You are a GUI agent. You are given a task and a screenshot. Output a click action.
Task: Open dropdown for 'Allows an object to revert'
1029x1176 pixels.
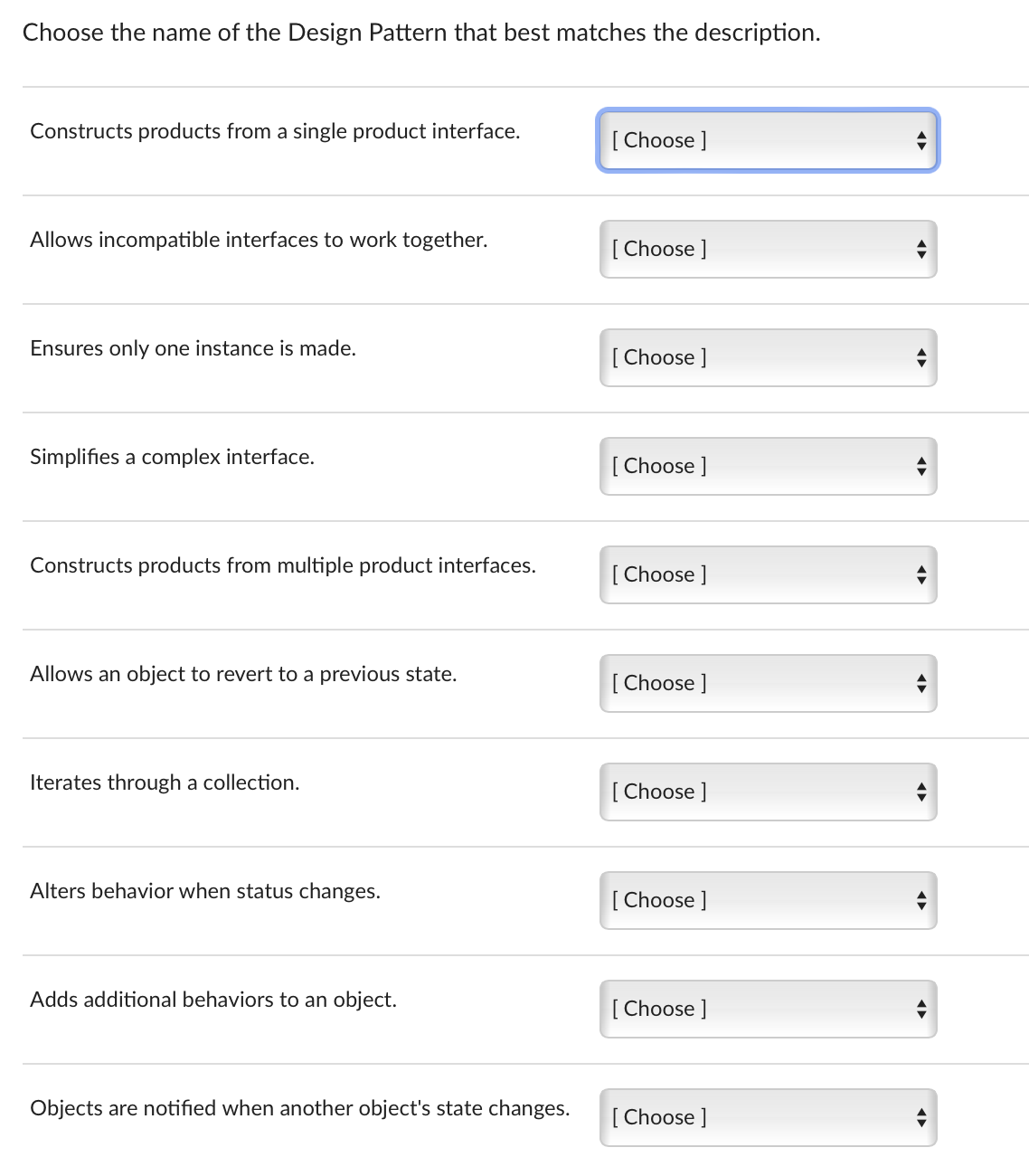(767, 683)
